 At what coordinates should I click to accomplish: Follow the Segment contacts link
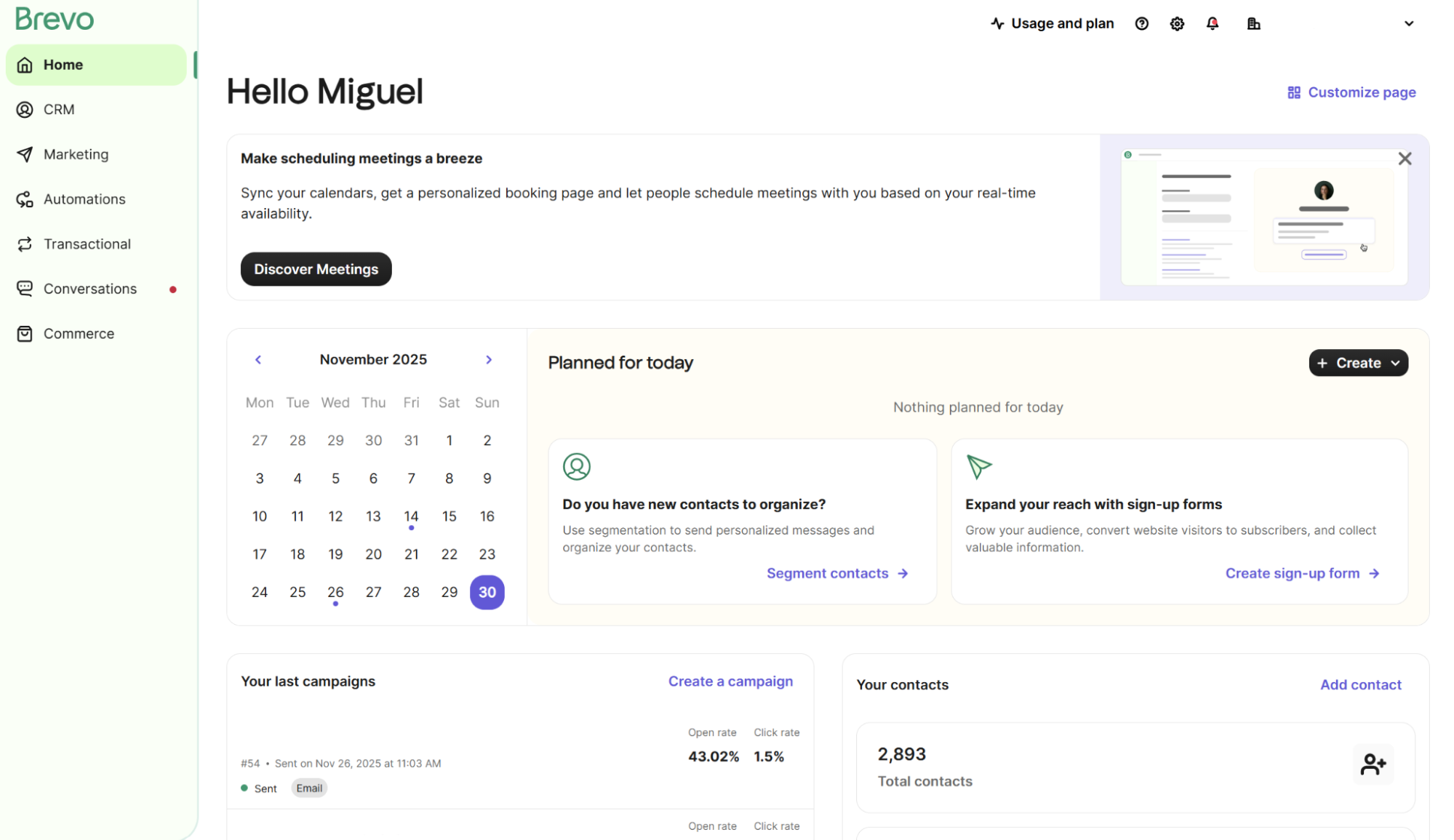coord(827,573)
